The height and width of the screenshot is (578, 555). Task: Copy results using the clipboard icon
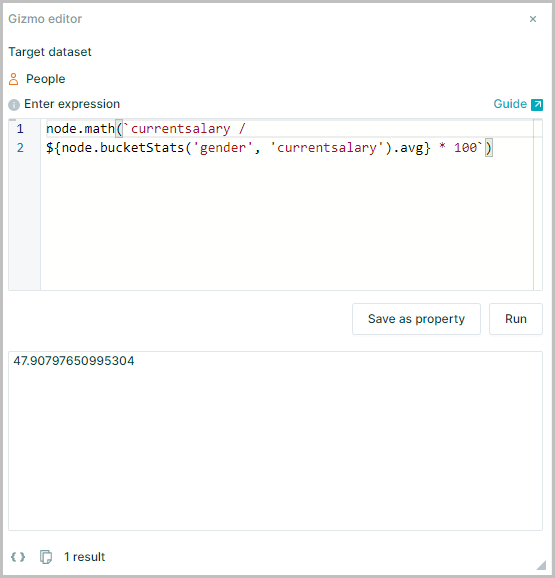click(46, 557)
